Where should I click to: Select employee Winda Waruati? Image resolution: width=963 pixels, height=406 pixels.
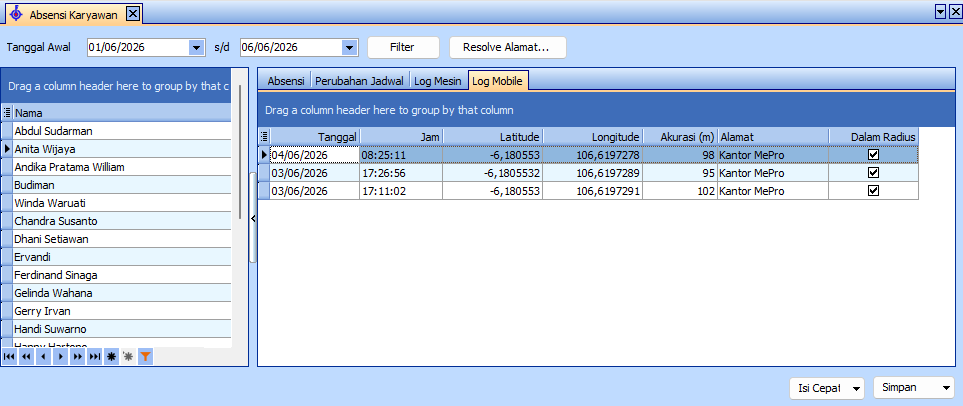(122, 203)
